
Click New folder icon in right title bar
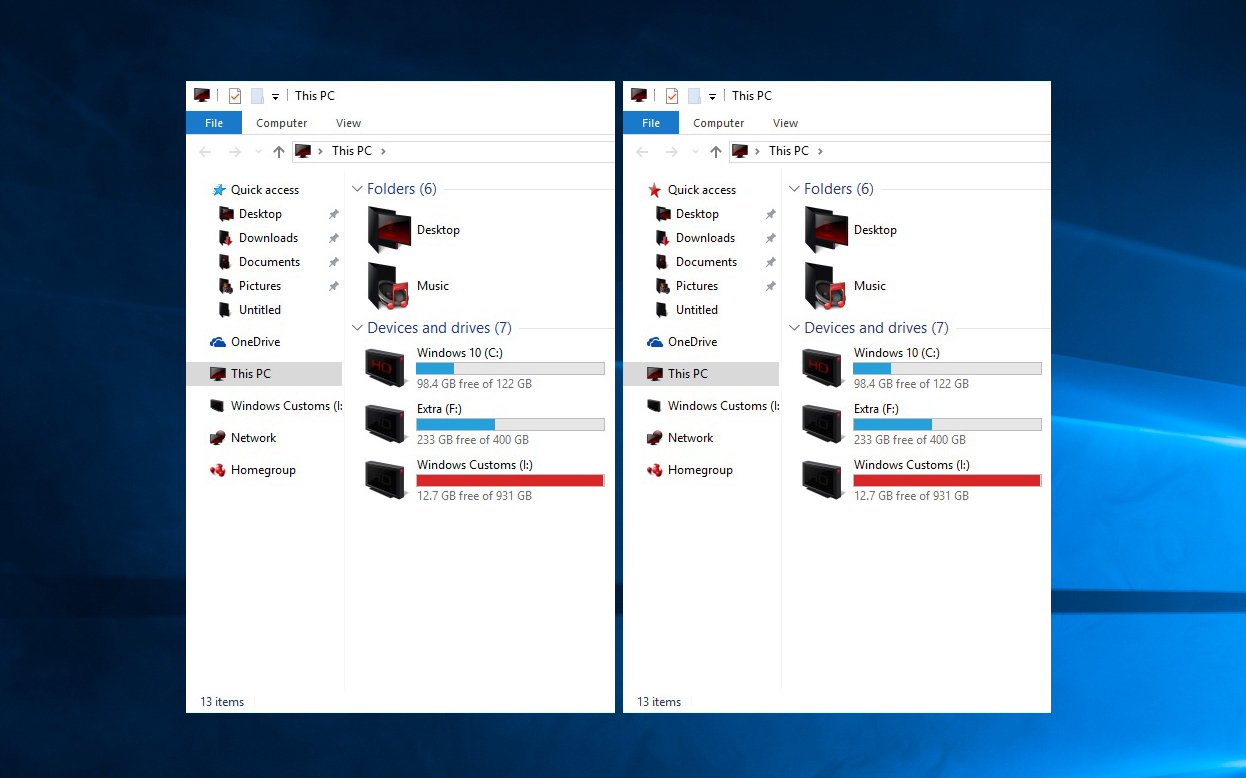tap(694, 96)
